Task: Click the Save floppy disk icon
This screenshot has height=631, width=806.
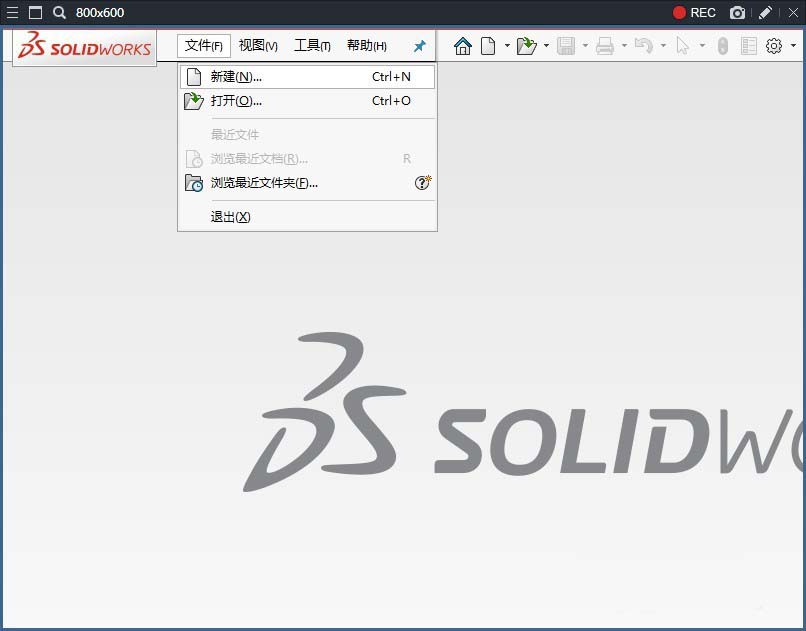Action: click(x=566, y=46)
